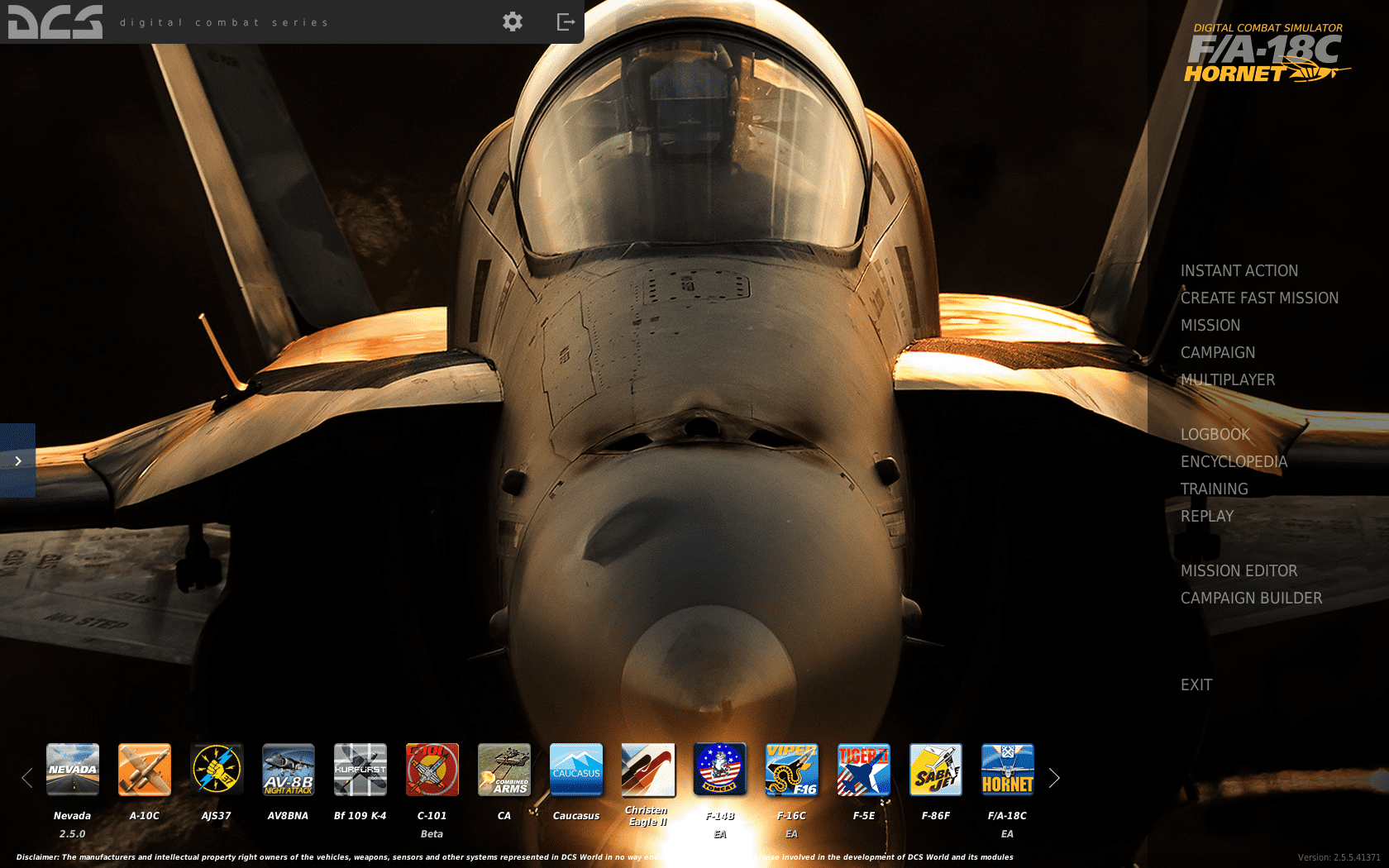Open the settings gear icon

click(x=513, y=21)
